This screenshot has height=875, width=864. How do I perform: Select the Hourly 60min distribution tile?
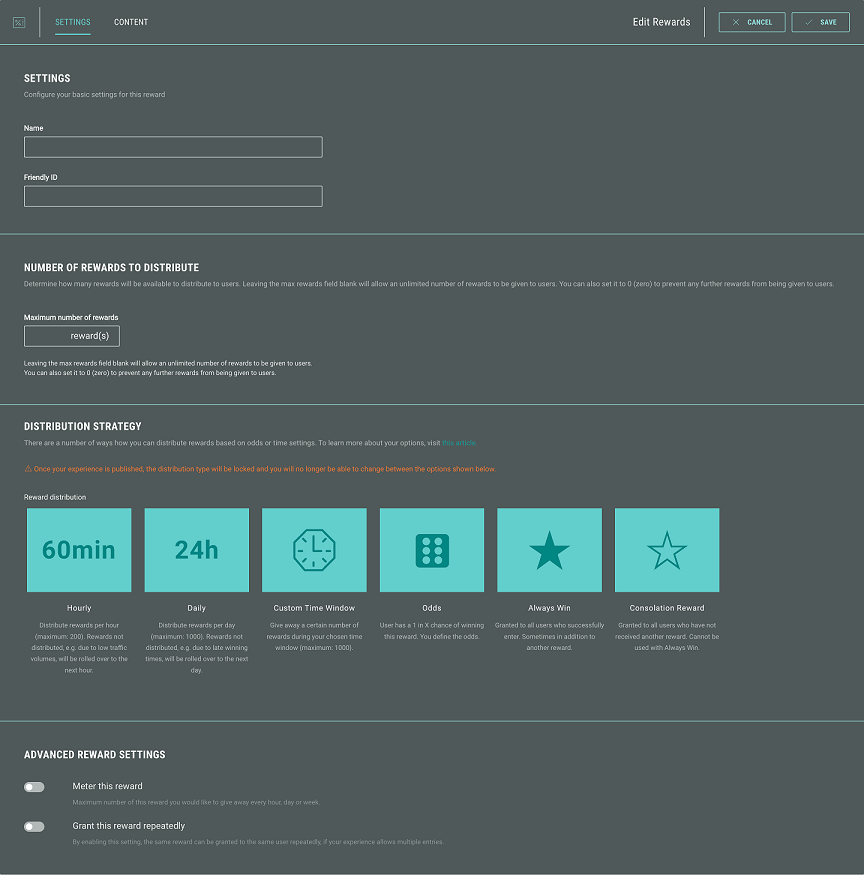tap(79, 550)
